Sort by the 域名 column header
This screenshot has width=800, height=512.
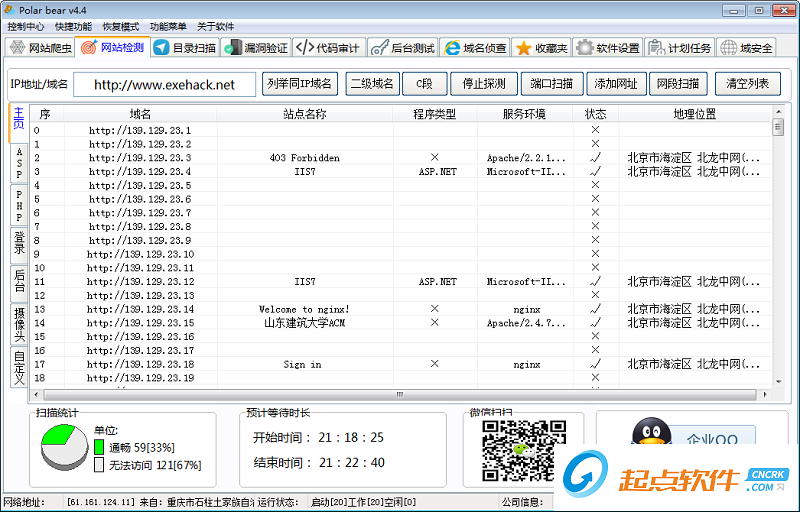tap(140, 114)
